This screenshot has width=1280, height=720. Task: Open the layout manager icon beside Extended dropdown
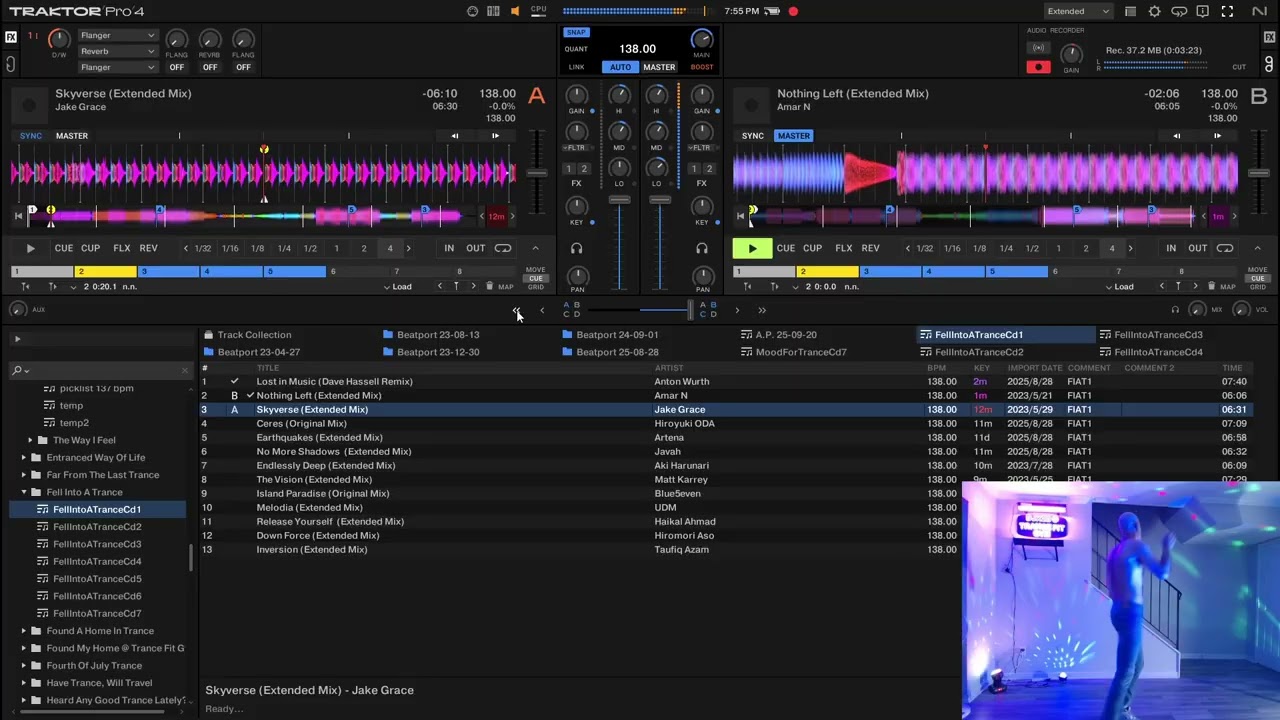(x=1130, y=11)
